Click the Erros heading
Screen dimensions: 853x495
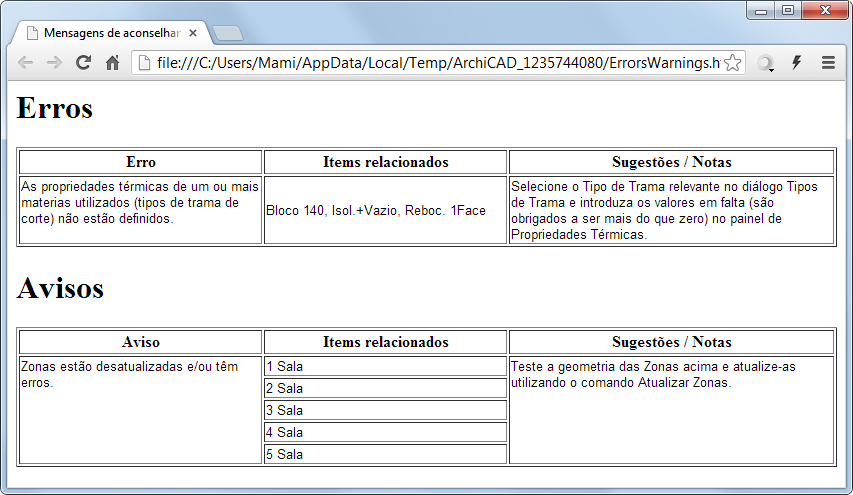(x=55, y=108)
